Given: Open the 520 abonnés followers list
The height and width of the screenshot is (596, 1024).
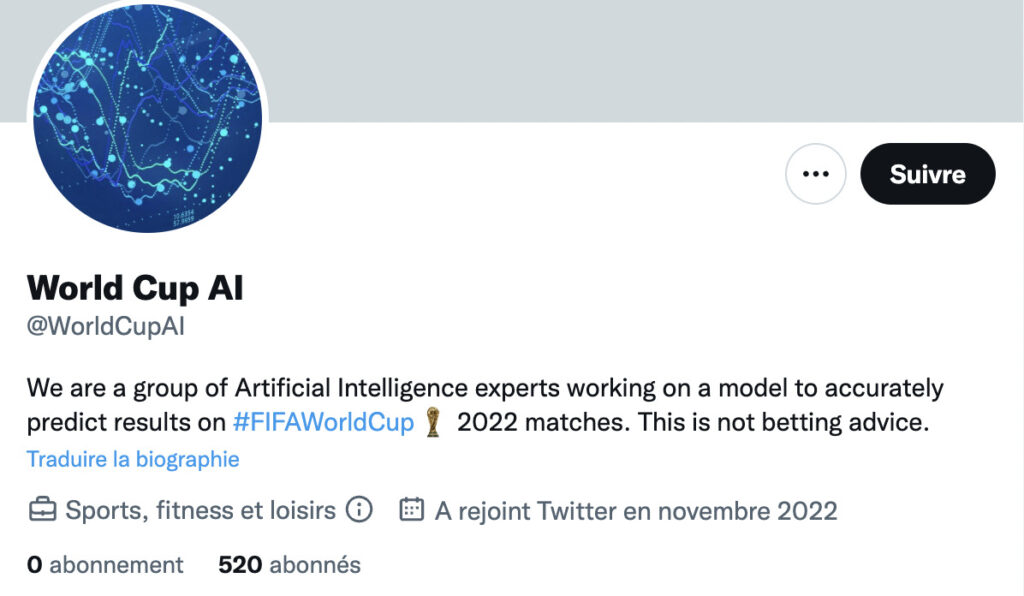Looking at the screenshot, I should pyautogui.click(x=289, y=565).
